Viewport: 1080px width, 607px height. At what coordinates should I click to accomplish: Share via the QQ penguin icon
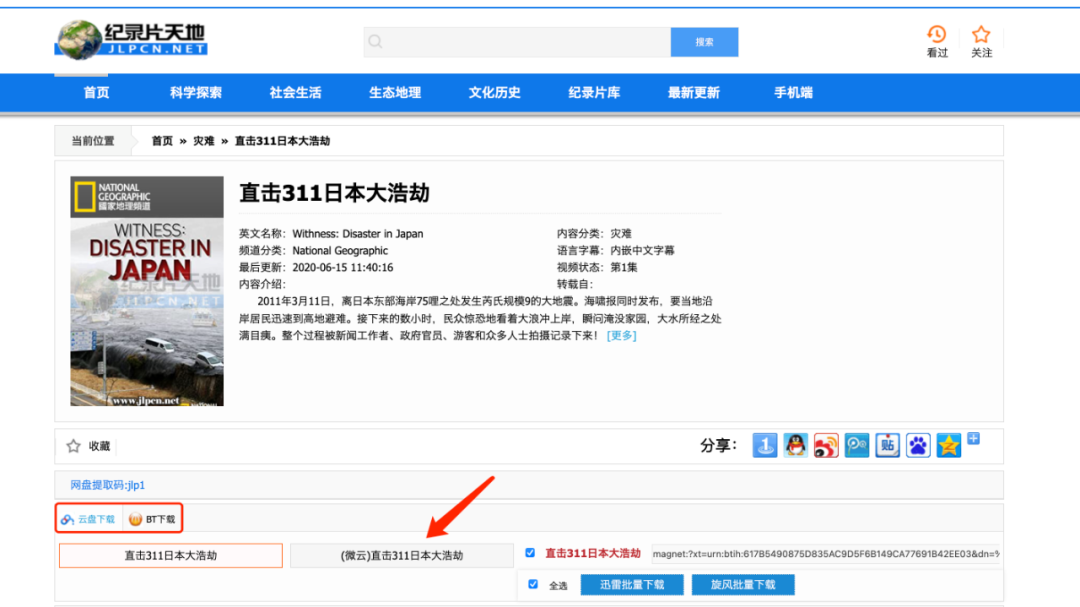[796, 445]
